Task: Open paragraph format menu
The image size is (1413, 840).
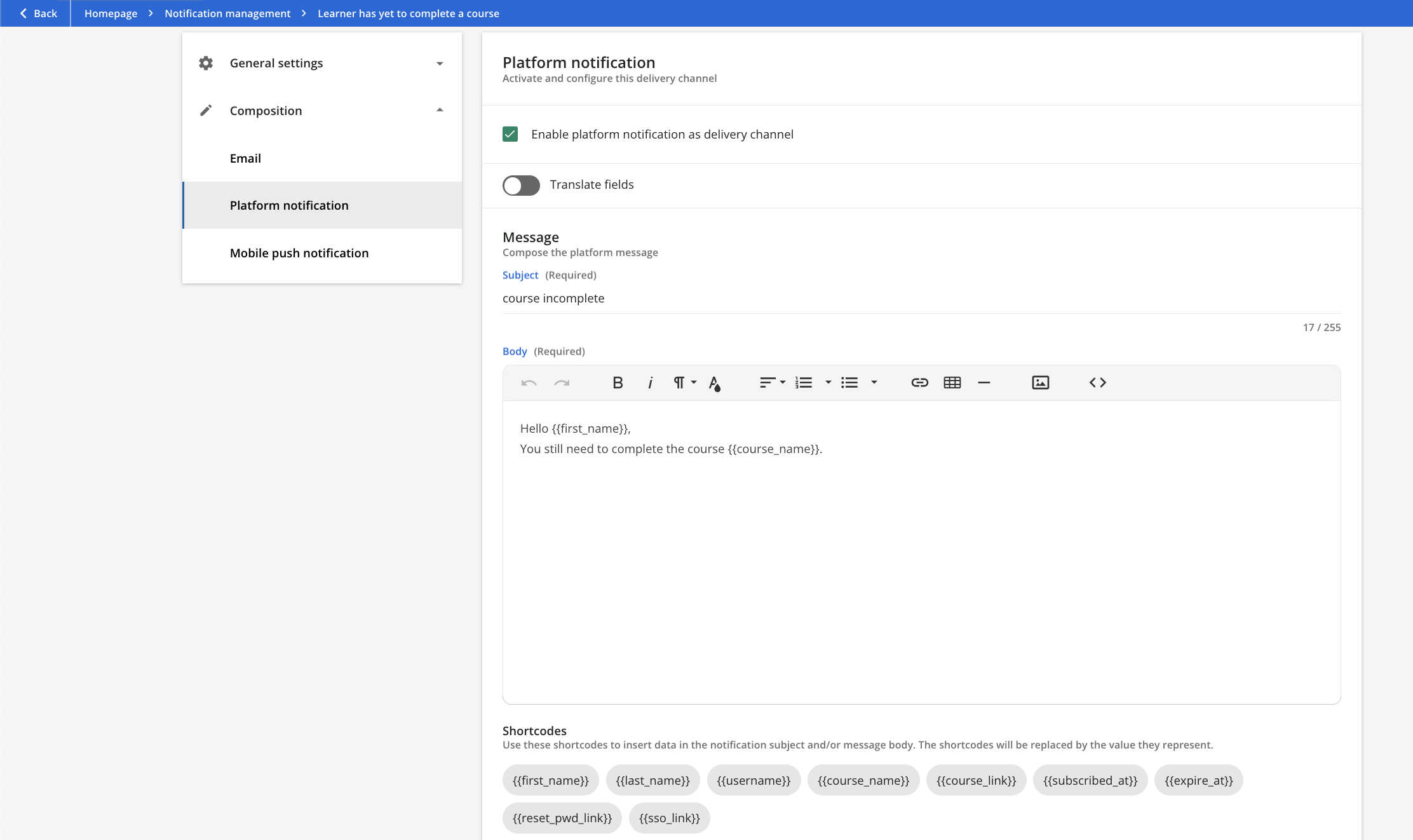Action: [679, 383]
